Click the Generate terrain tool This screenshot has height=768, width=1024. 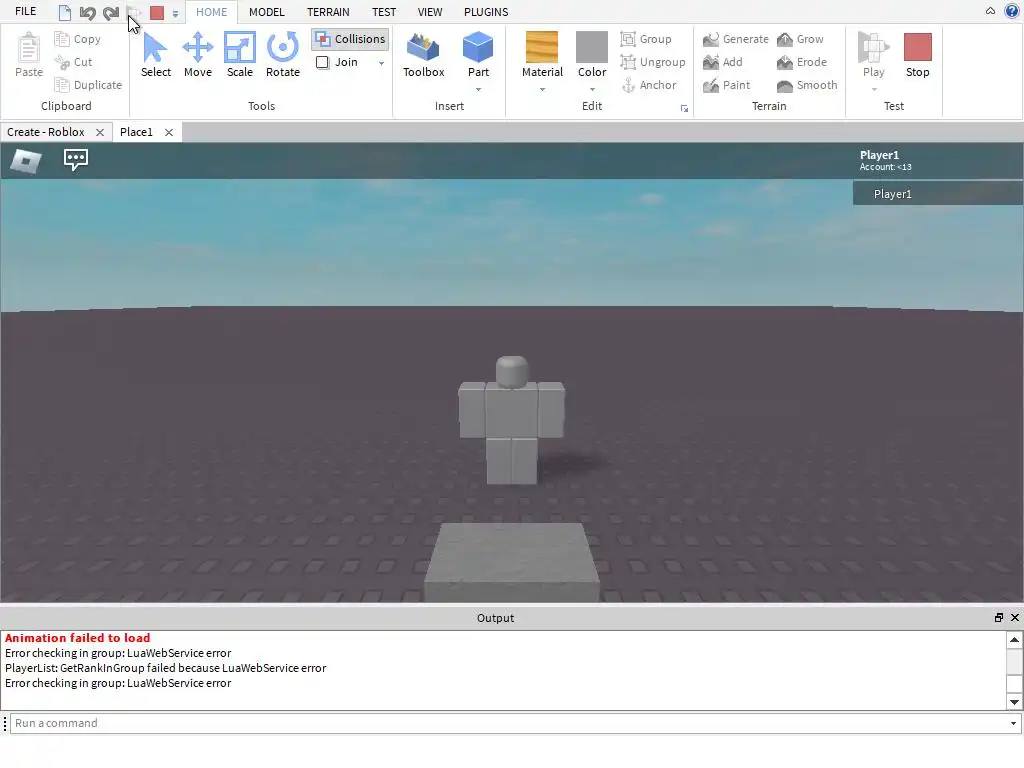(x=736, y=39)
